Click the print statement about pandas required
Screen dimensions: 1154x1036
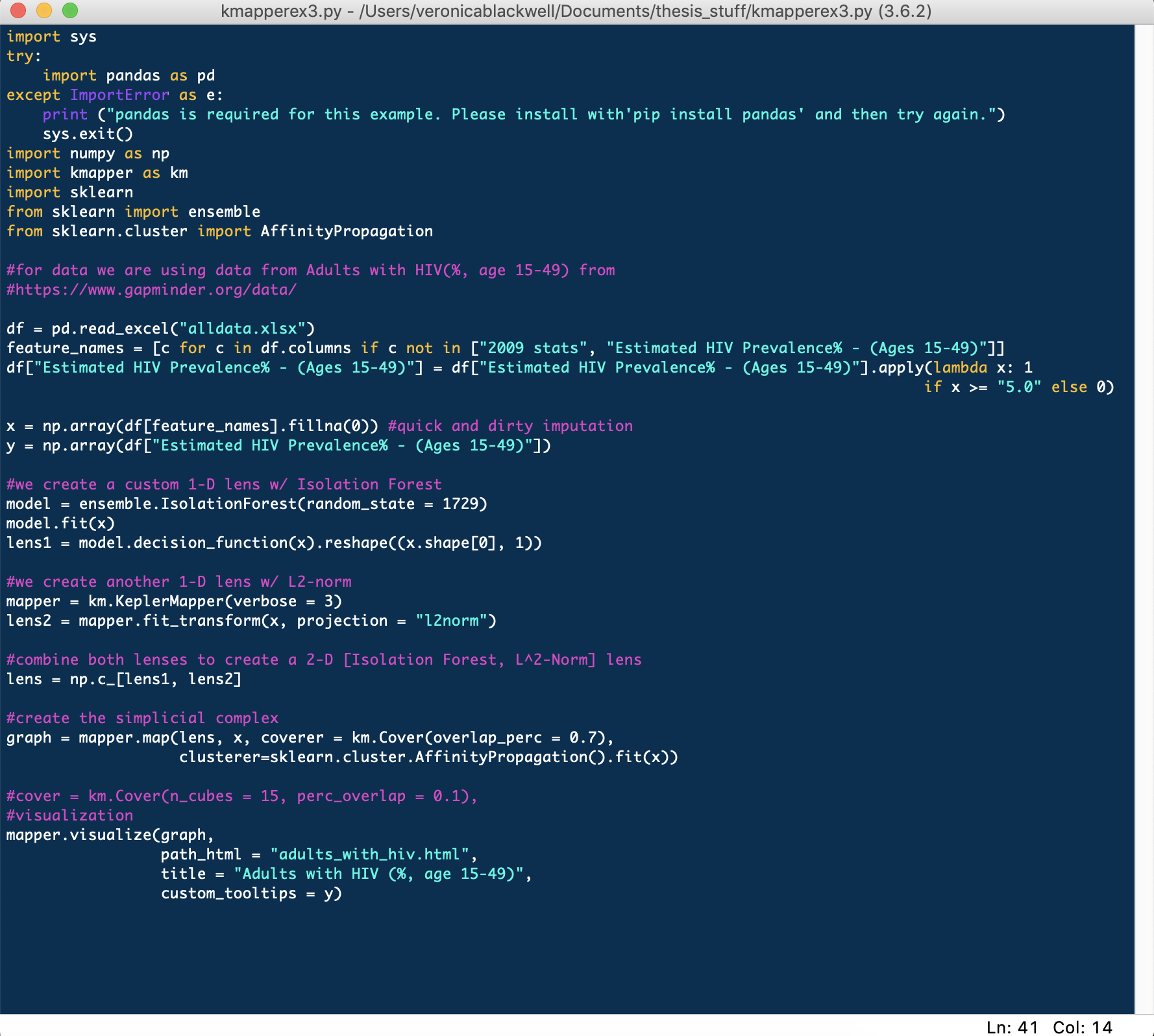click(524, 115)
